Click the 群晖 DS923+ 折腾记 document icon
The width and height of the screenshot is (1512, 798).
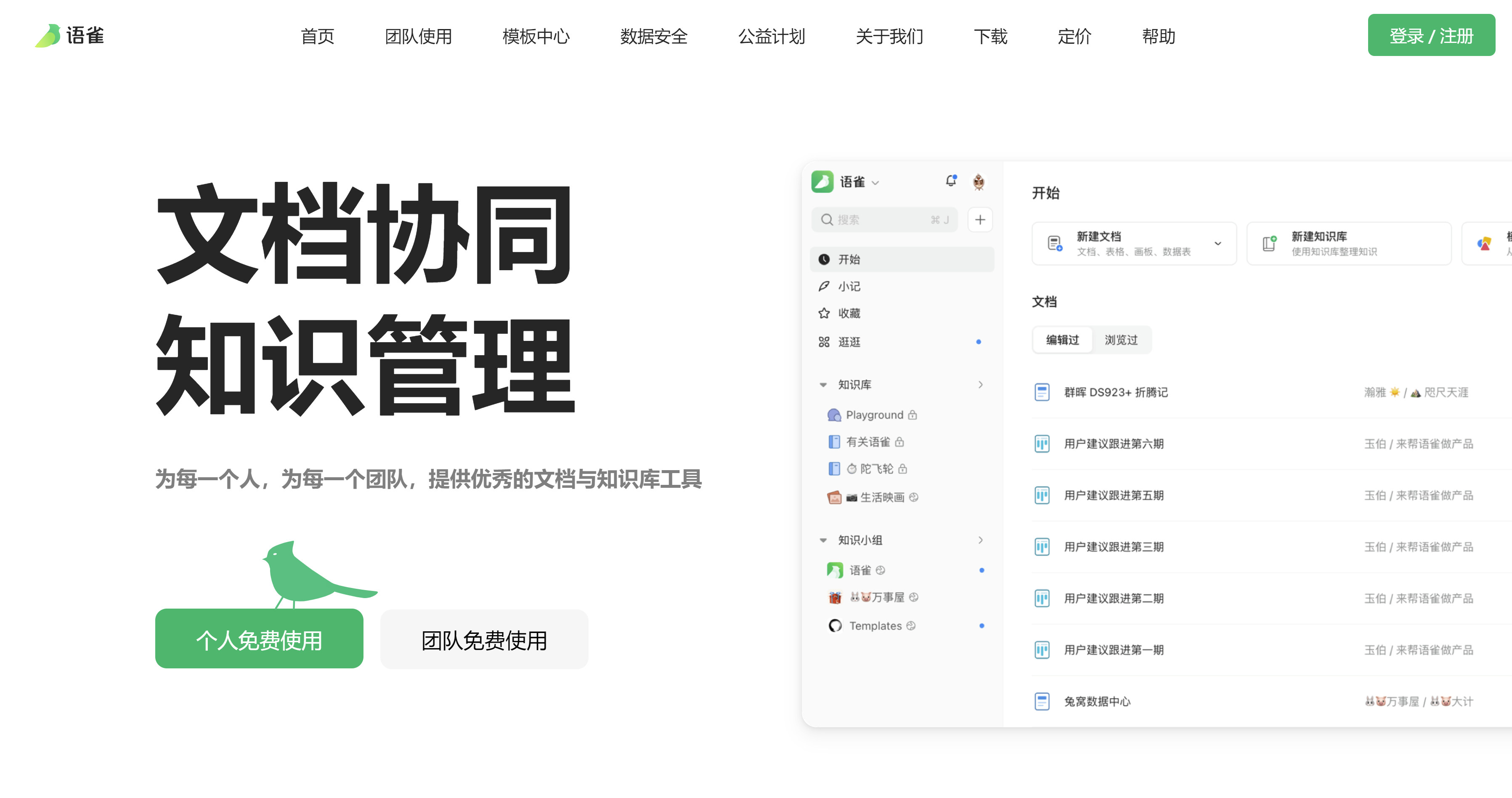coord(1042,392)
